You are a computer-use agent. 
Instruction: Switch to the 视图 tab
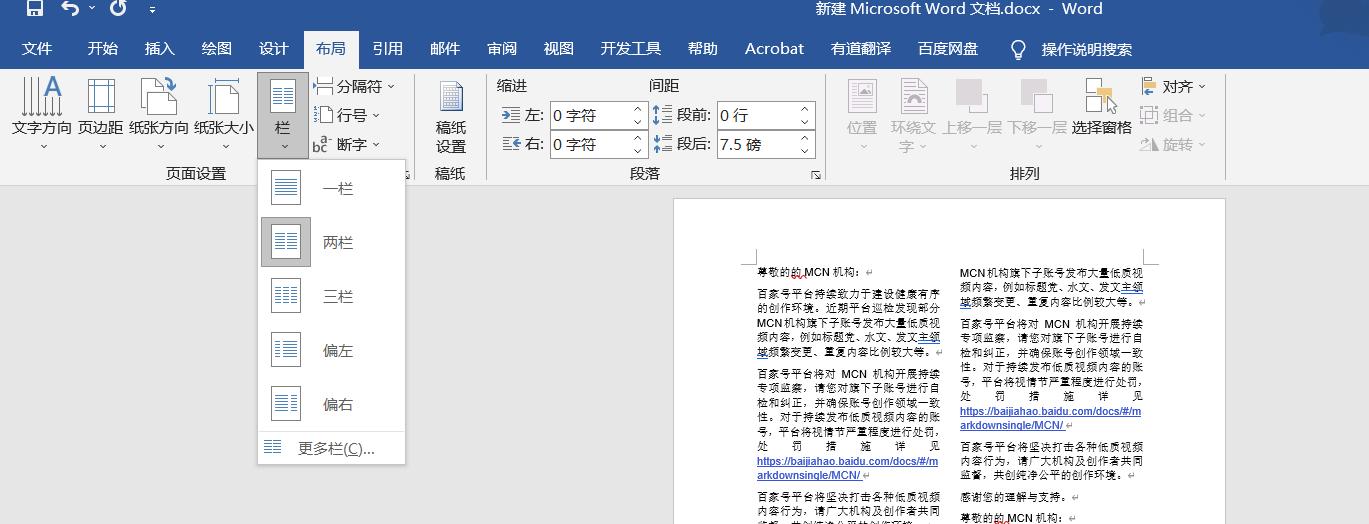click(559, 49)
